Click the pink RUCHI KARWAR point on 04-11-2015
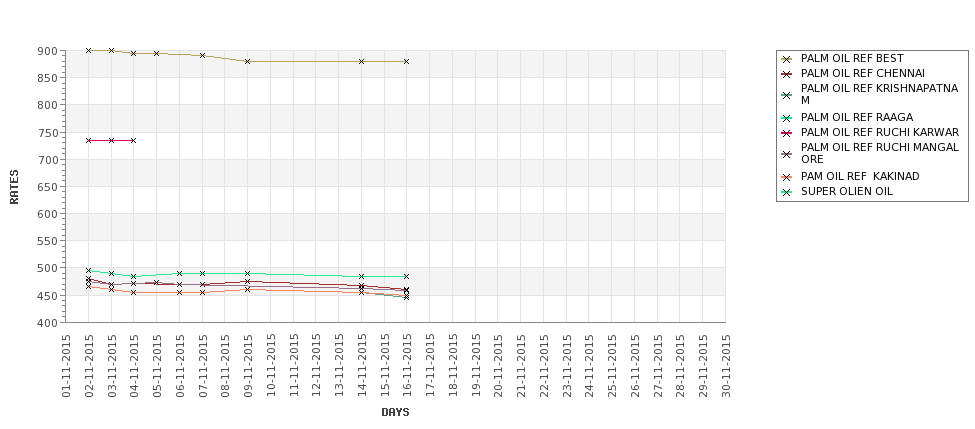Image resolution: width=975 pixels, height=429 pixels. coord(134,141)
